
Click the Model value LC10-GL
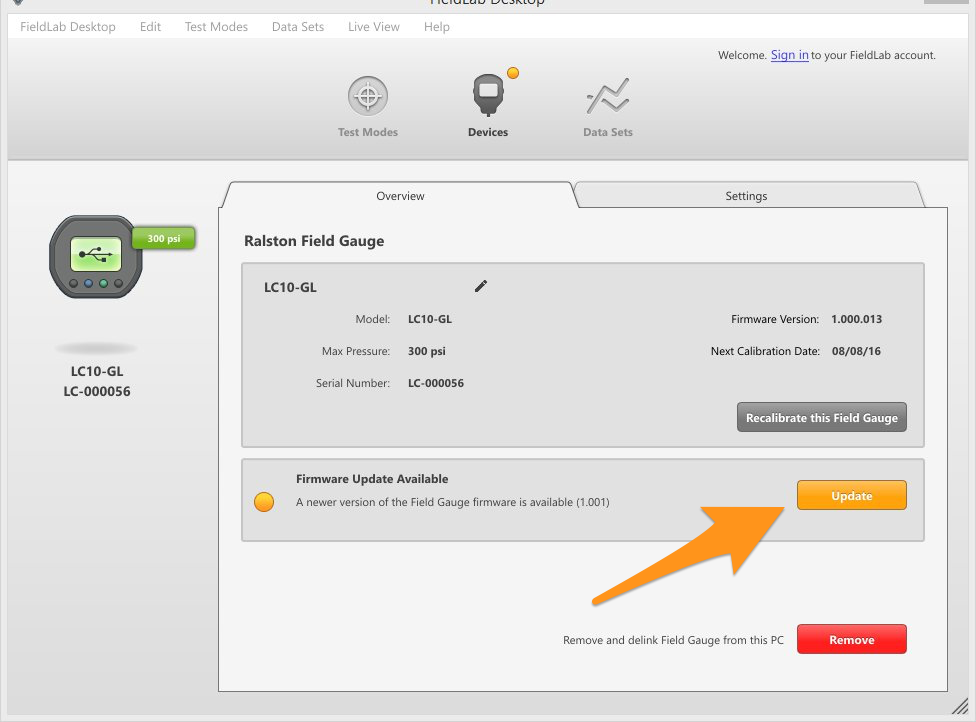coord(429,319)
